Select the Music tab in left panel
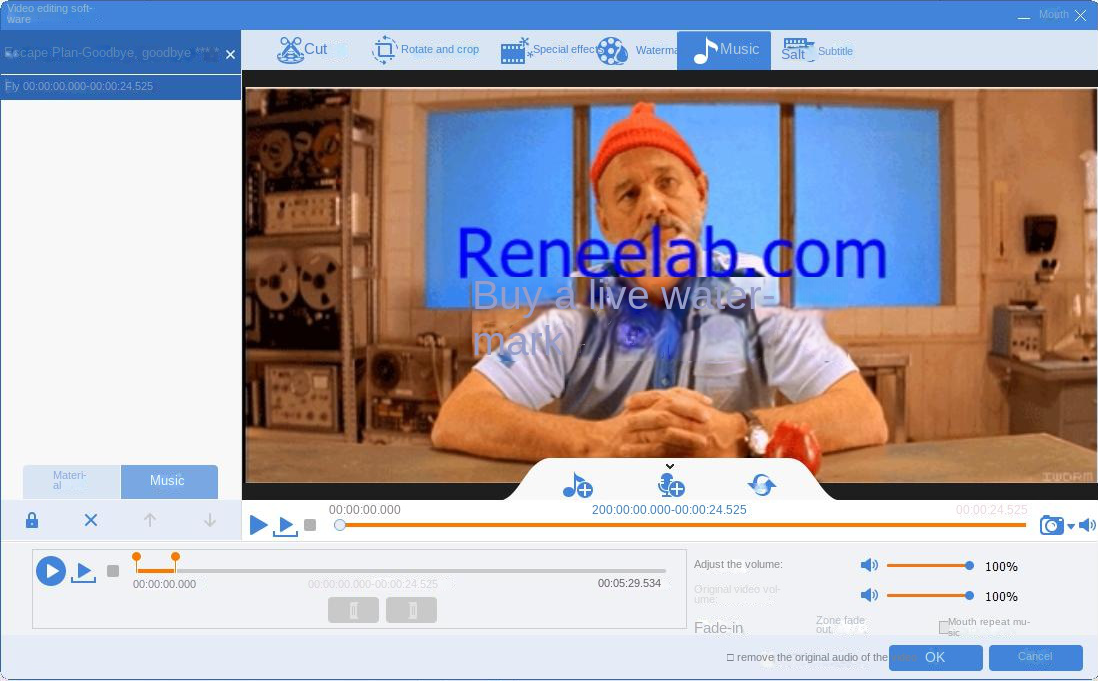 pos(169,482)
